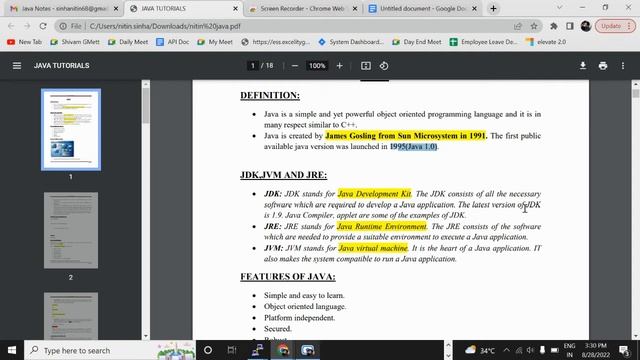Open the Chrome profile avatar

[x=586, y=26]
